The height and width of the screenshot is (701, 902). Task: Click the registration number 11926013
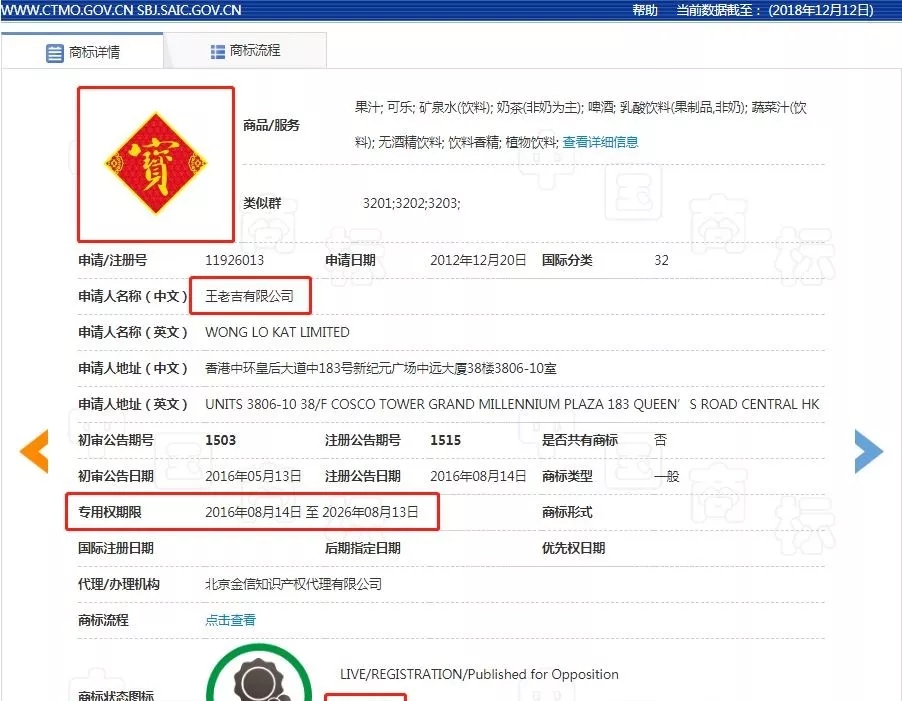coord(234,260)
